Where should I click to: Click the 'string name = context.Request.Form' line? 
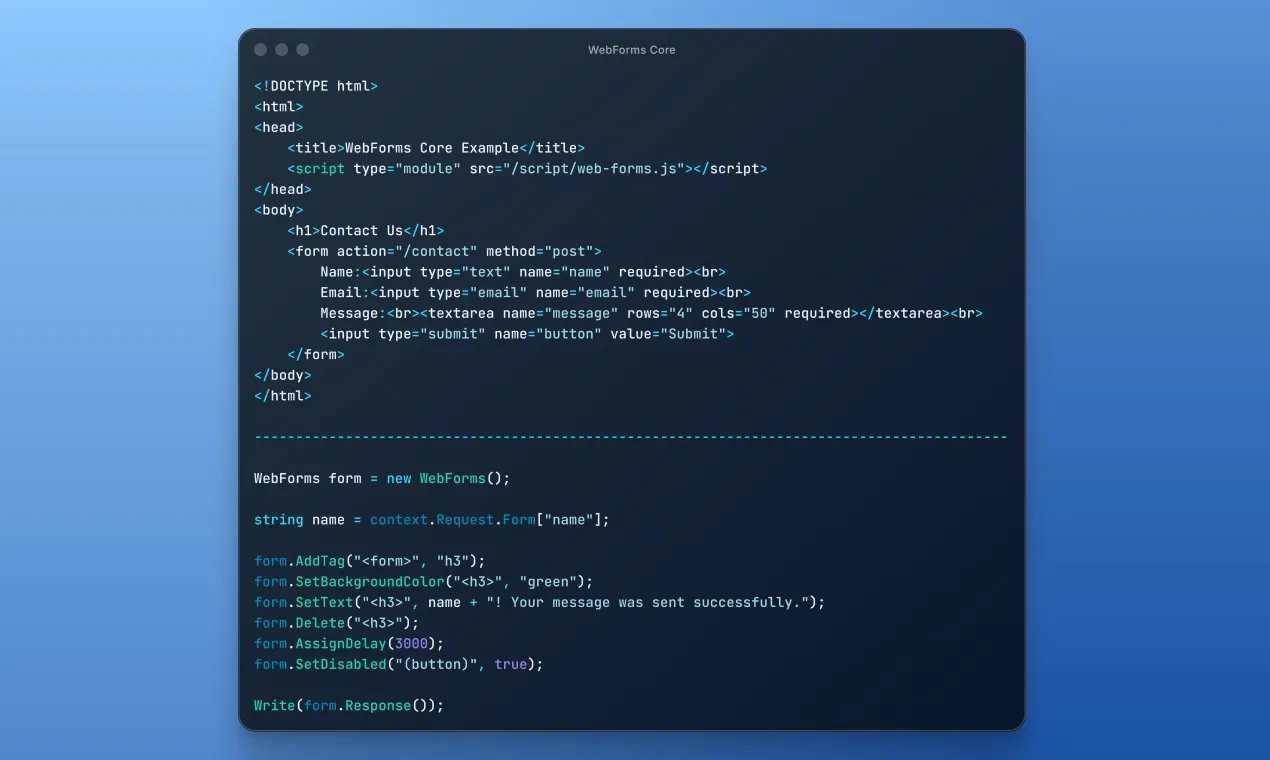(432, 520)
